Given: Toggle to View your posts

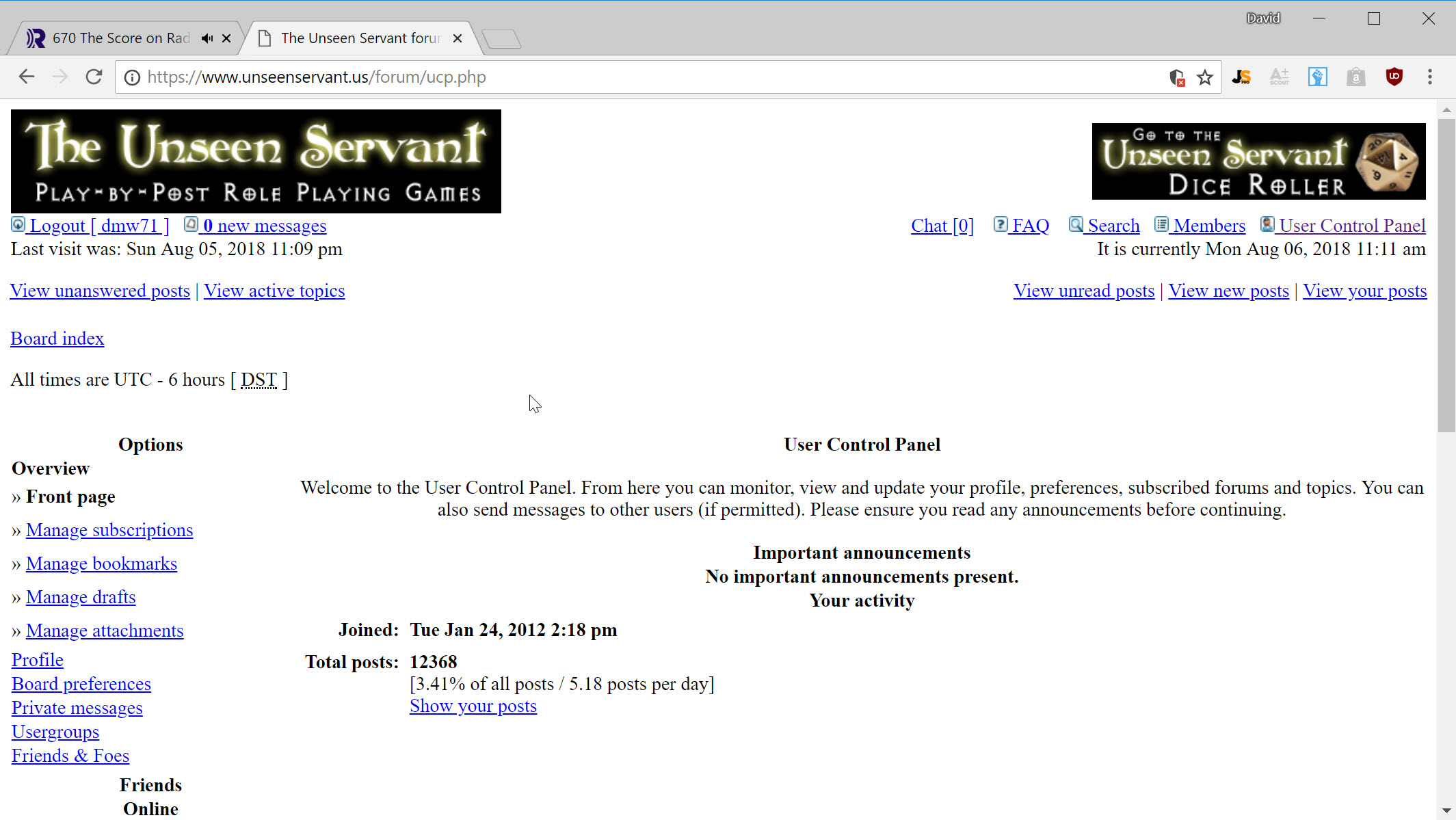Looking at the screenshot, I should coord(1365,290).
